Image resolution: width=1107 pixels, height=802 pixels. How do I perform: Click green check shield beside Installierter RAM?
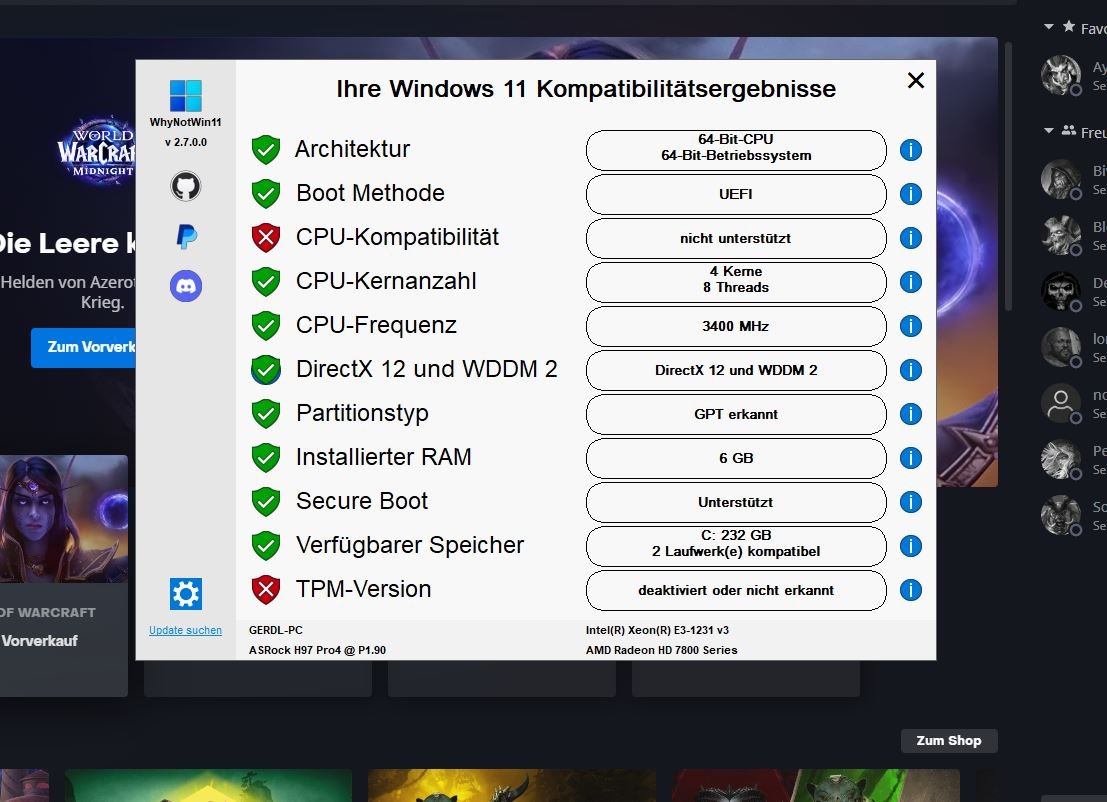click(x=266, y=457)
